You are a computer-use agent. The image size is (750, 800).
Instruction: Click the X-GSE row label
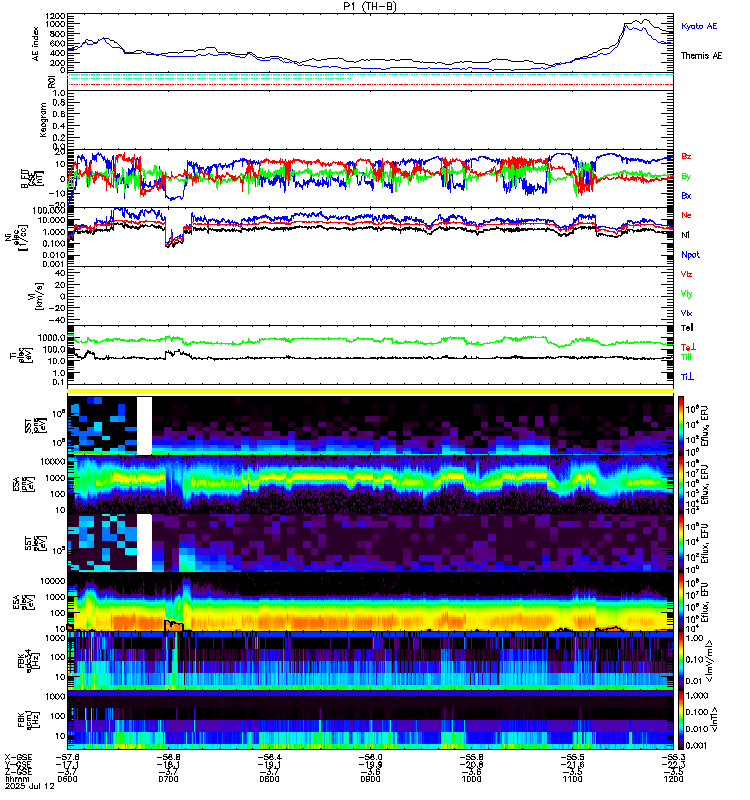[16, 757]
